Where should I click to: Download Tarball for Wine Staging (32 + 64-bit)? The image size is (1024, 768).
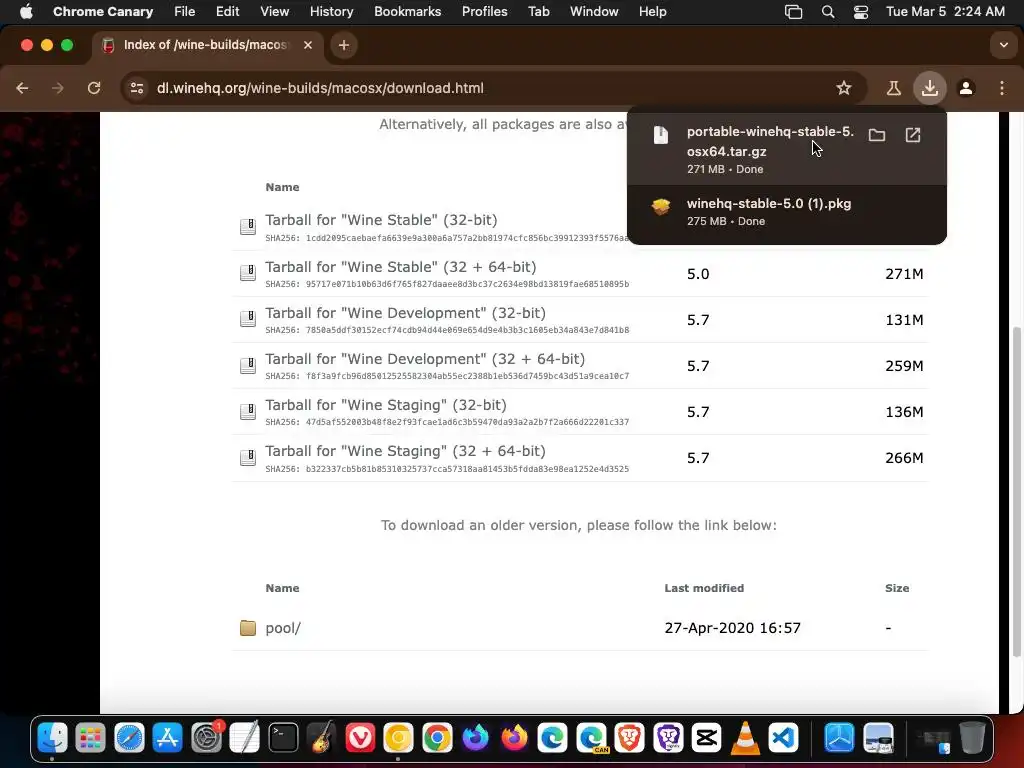click(x=405, y=451)
